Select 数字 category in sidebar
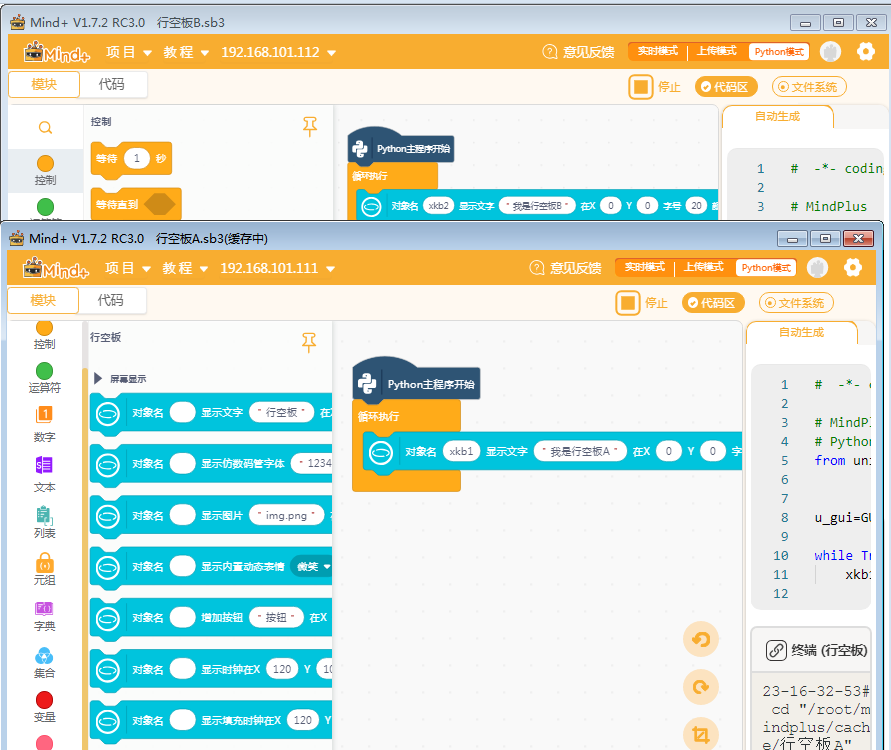 tap(44, 424)
